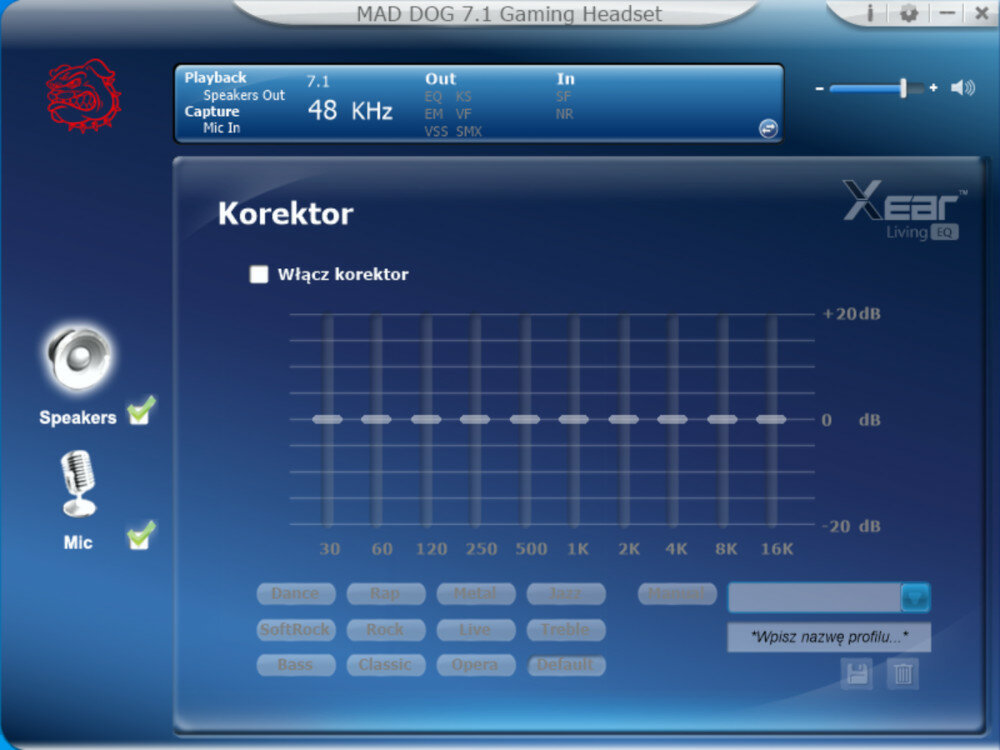Click the 48 KHz sample rate text
Screen dimensions: 1000x750
click(x=350, y=111)
